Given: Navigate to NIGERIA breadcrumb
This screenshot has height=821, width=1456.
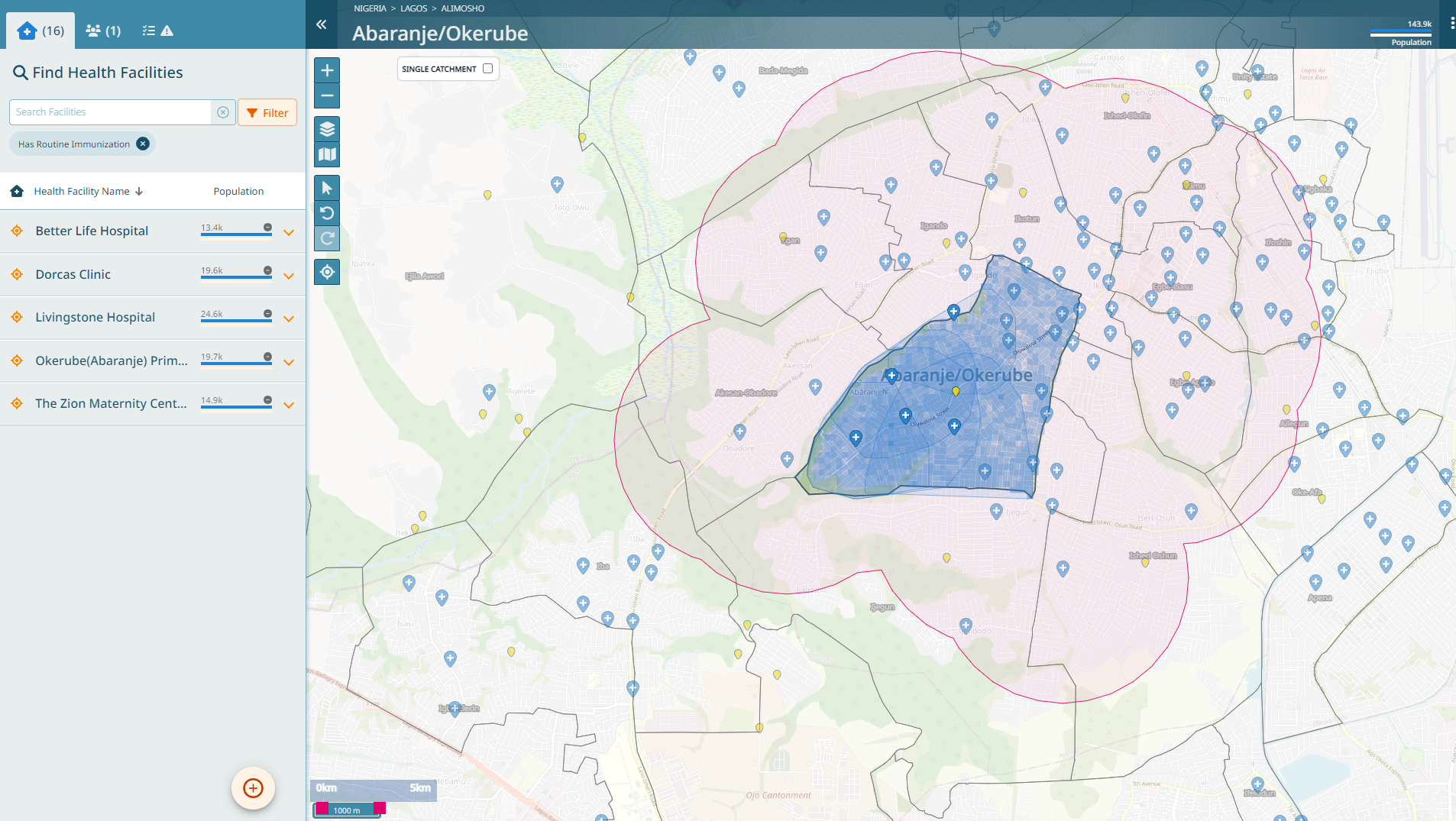Looking at the screenshot, I should (x=370, y=8).
